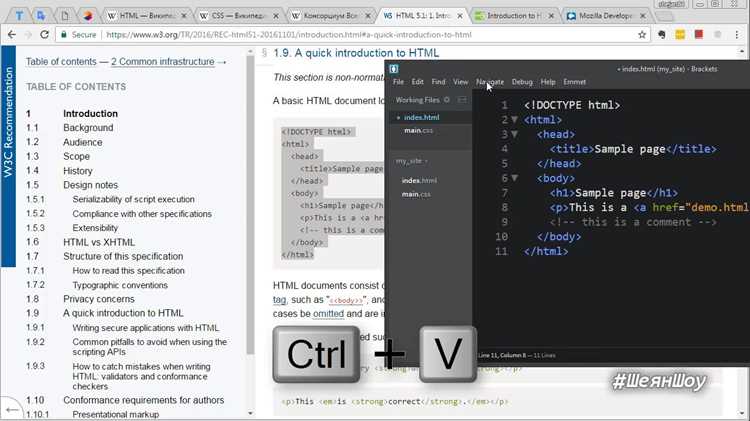The height and width of the screenshot is (421, 750).
Task: Switch to the Mozilla Developer tab
Action: coord(605,16)
